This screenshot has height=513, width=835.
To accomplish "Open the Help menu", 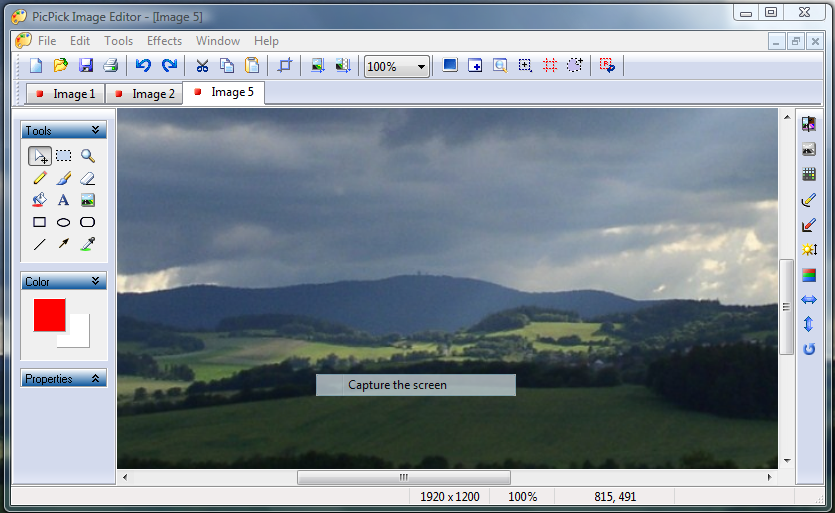I will click(266, 41).
